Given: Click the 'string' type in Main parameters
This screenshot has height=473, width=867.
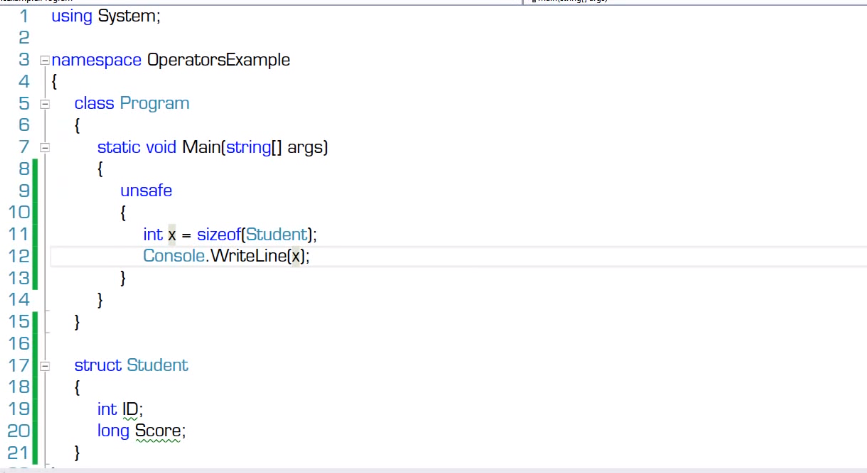Looking at the screenshot, I should 248,148.
